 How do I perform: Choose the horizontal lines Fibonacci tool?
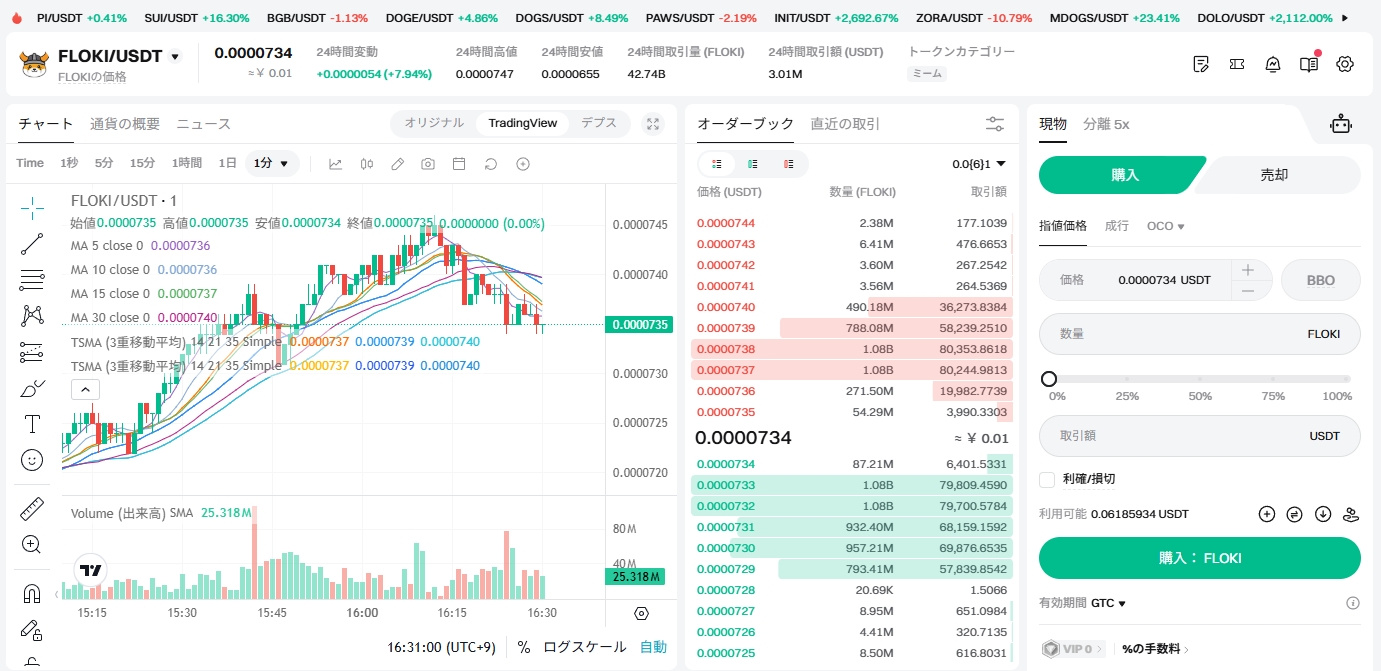[x=32, y=280]
